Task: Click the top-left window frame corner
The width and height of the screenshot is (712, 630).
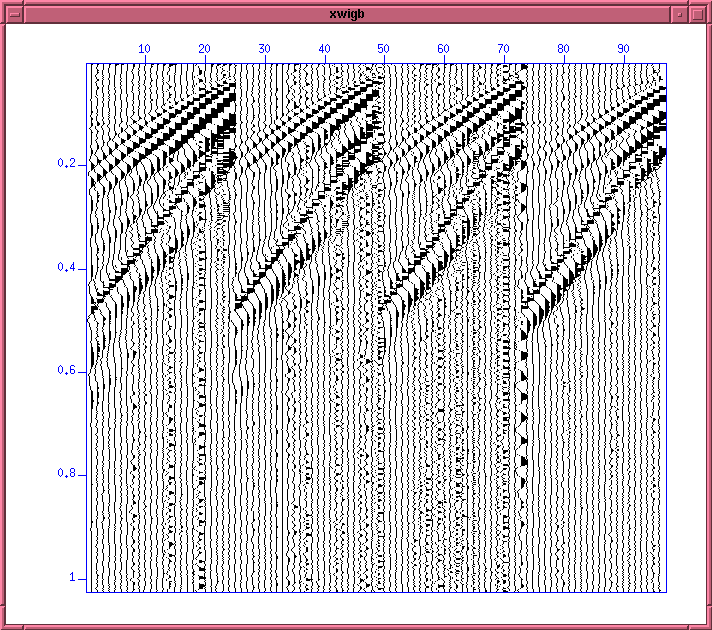Action: (4, 4)
